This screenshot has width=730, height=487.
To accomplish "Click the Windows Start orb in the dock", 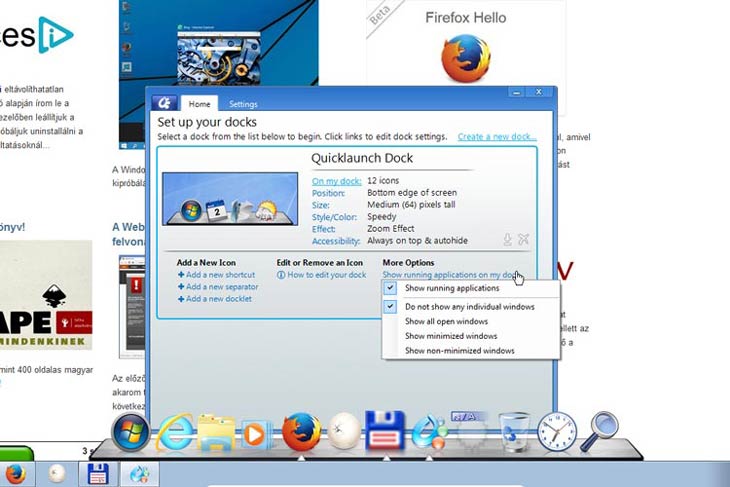I will click(x=131, y=431).
